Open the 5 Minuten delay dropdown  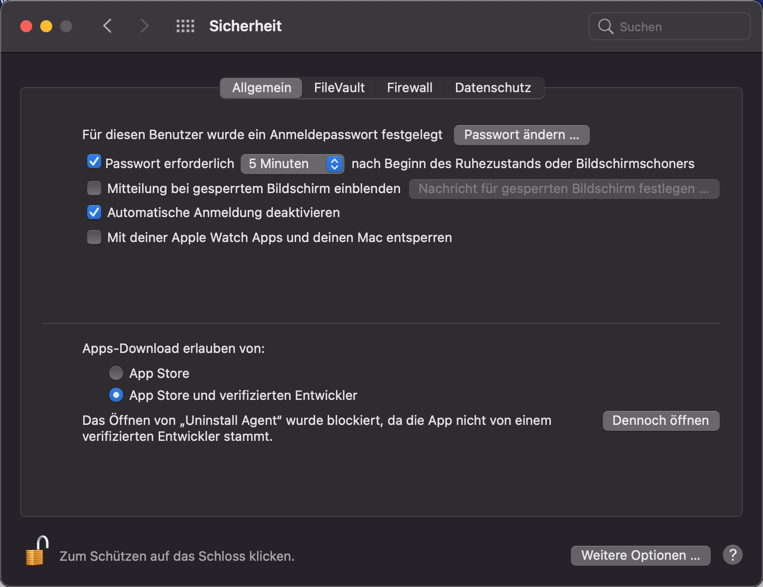click(x=292, y=163)
